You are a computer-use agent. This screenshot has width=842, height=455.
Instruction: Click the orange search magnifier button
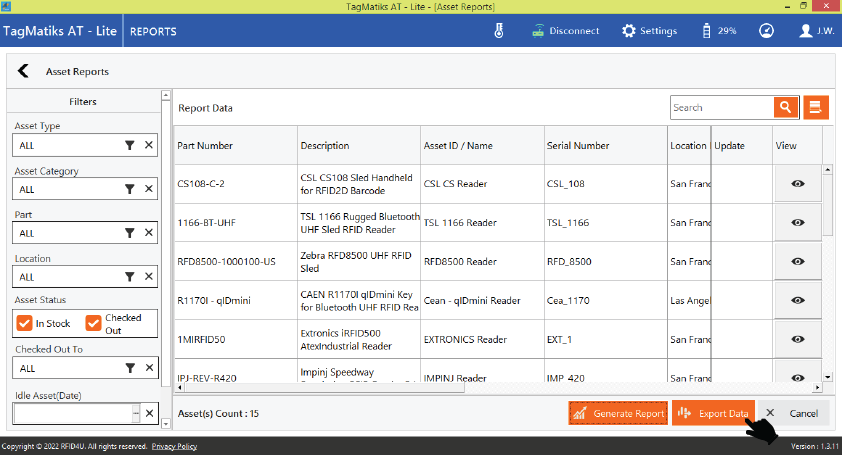(x=786, y=107)
